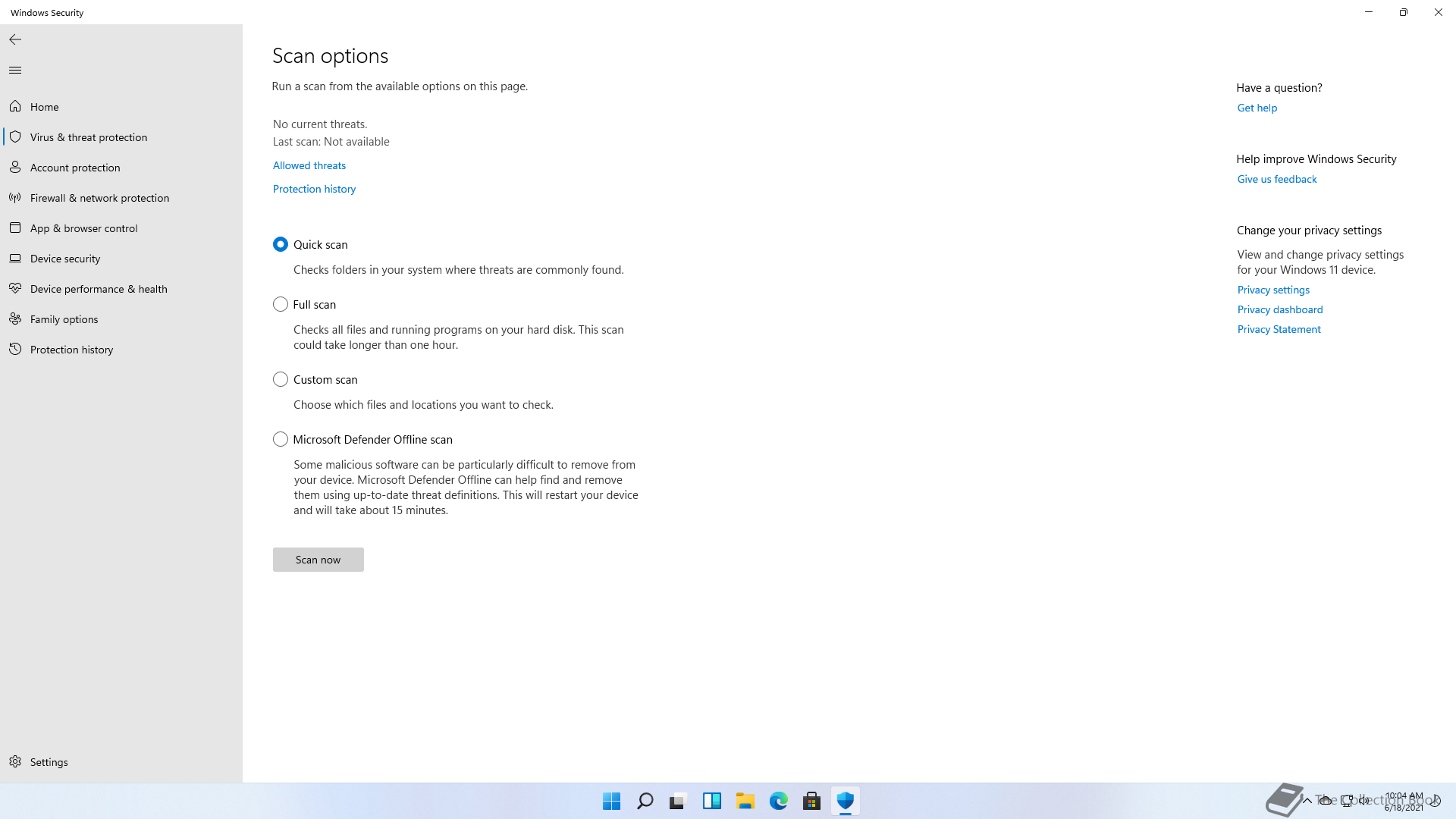Open Family options people icon
Screen dimensions: 1456x819
(15, 318)
